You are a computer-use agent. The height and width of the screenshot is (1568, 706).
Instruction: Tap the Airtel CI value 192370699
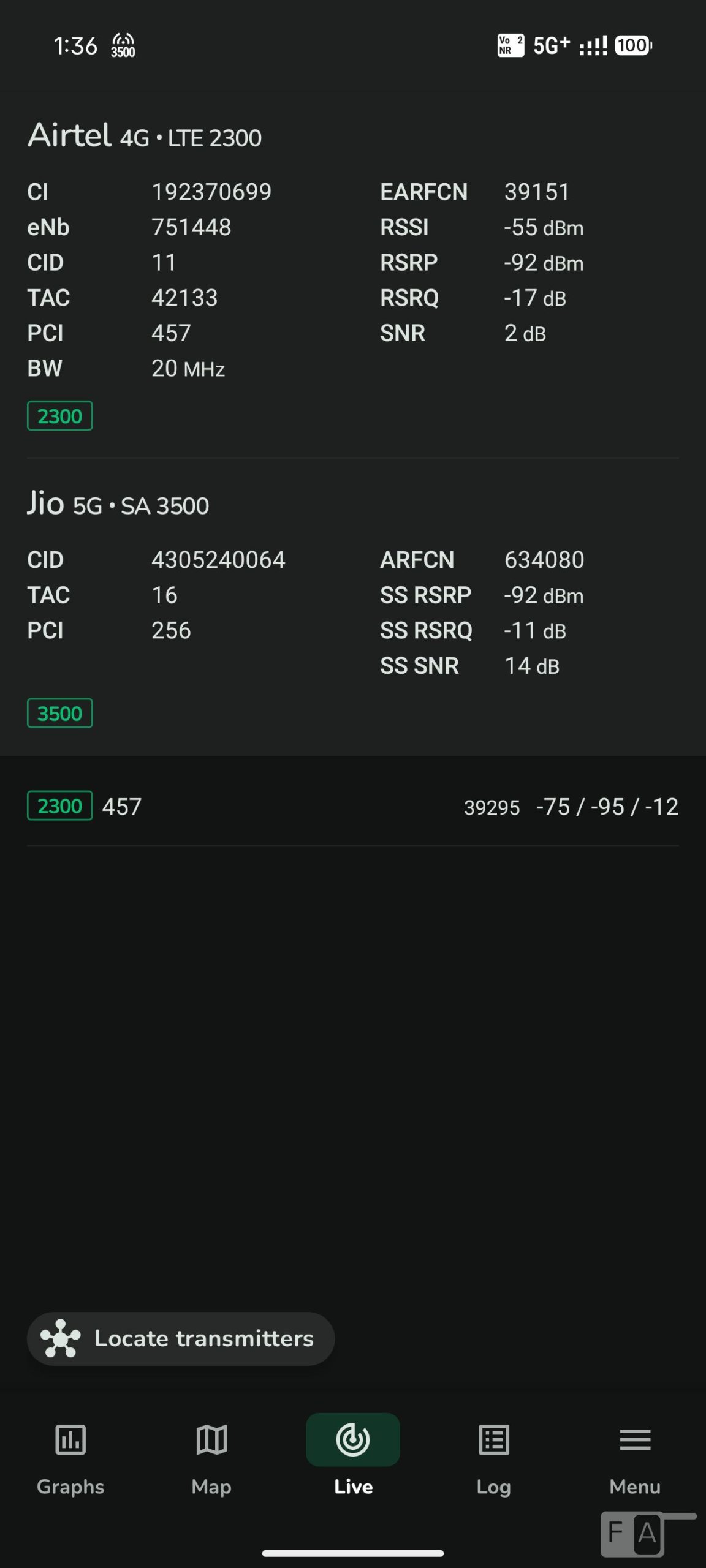click(x=211, y=192)
